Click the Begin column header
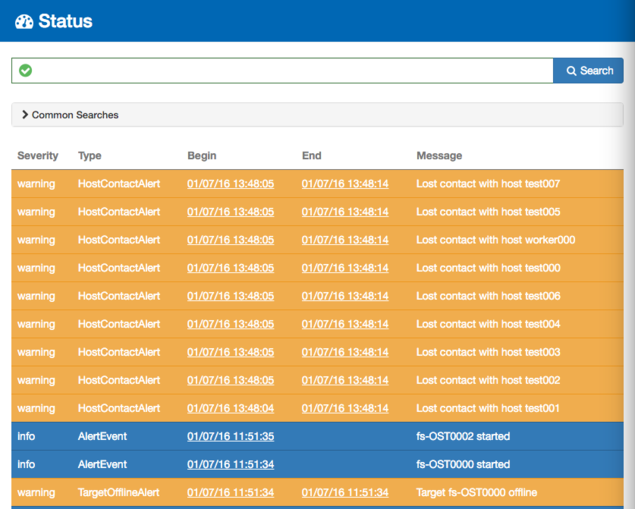635x509 pixels. [202, 156]
